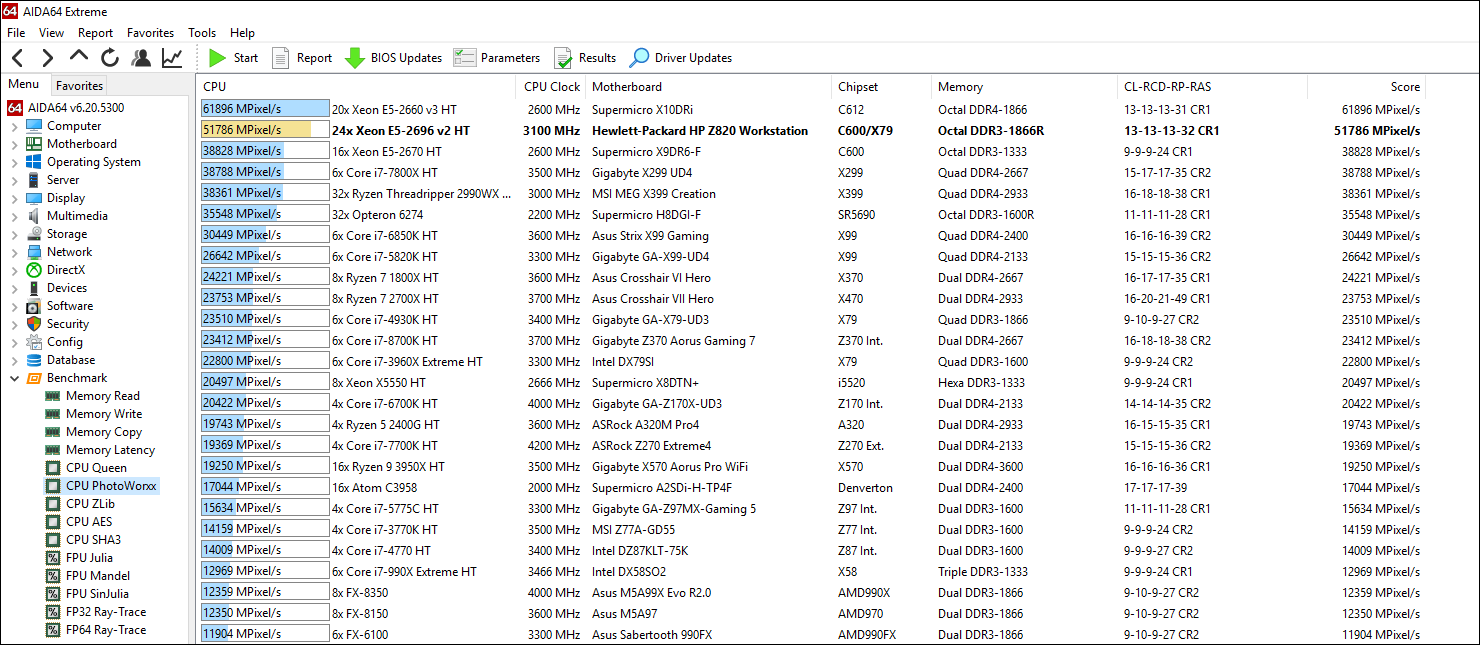Click the Parameters checklist icon
The width and height of the screenshot is (1480, 645).
click(x=464, y=58)
